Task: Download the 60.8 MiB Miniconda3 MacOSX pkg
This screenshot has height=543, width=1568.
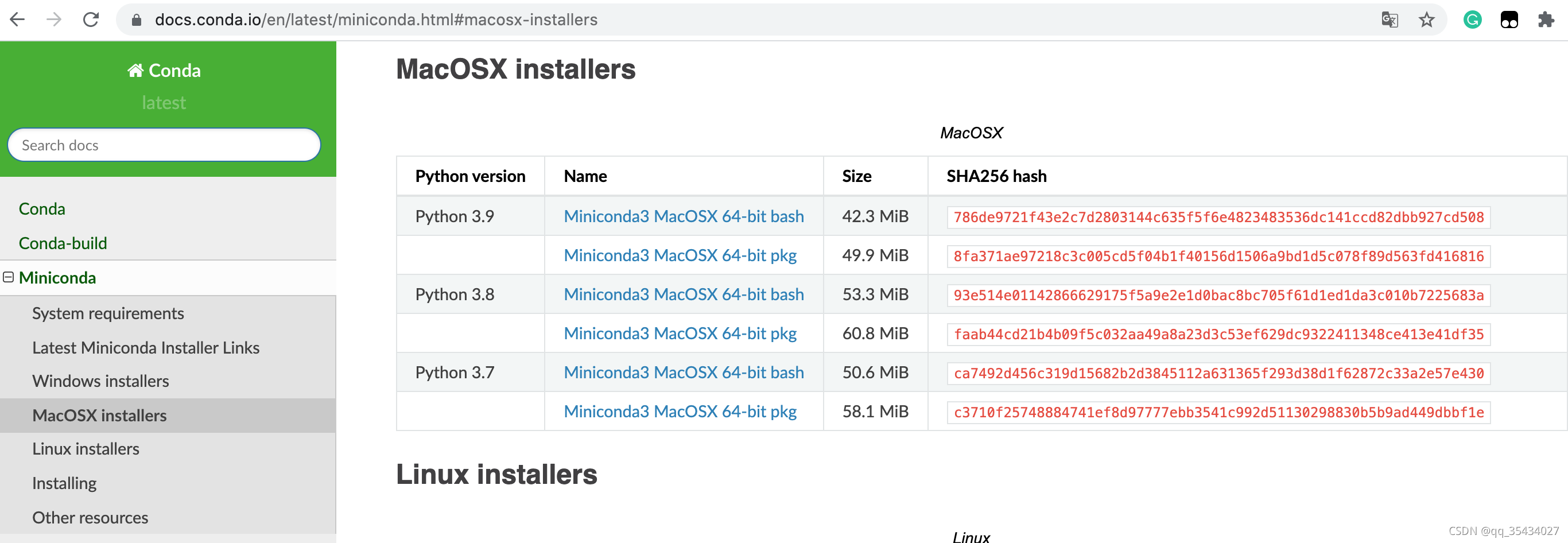Action: tap(680, 333)
